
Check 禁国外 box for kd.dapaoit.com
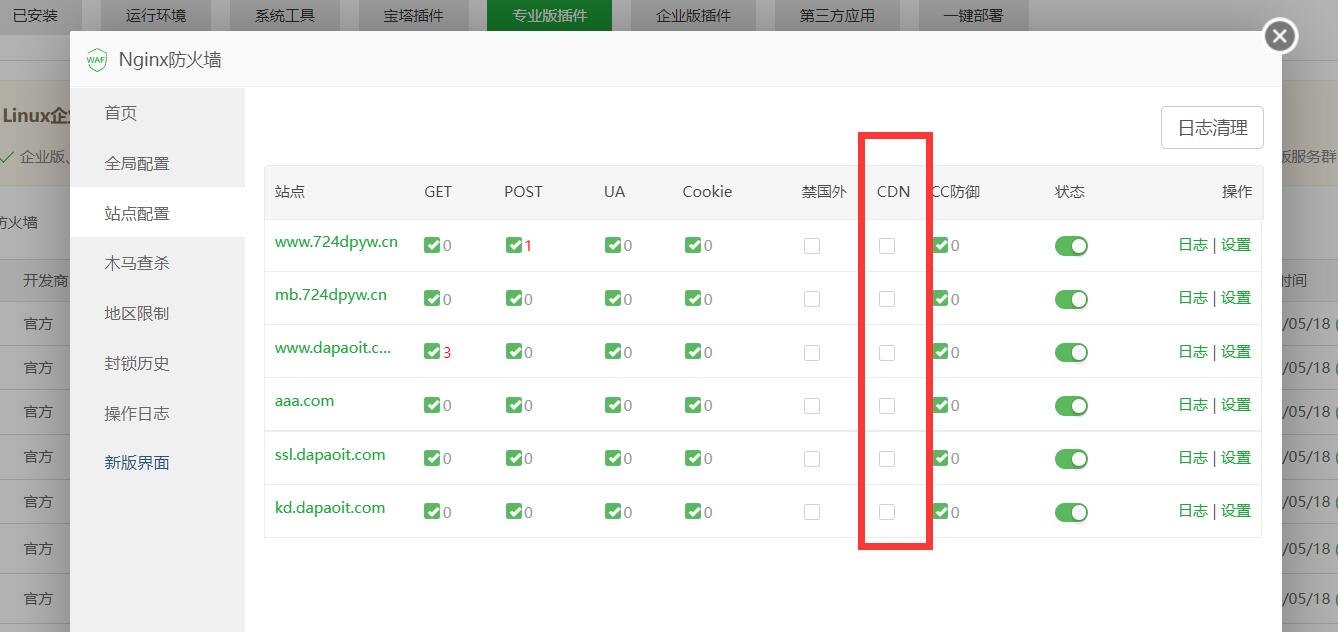812,512
